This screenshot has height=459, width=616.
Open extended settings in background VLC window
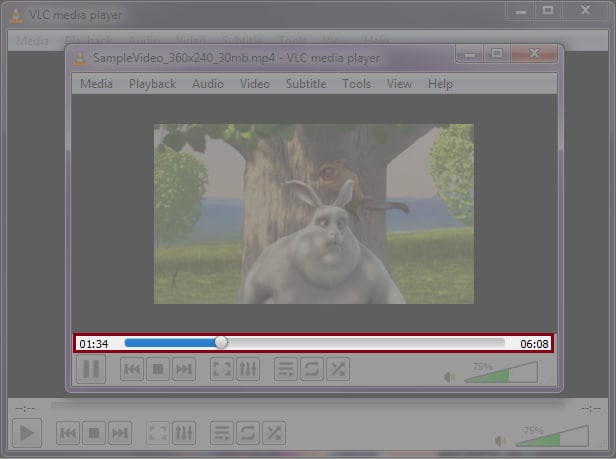pos(184,433)
